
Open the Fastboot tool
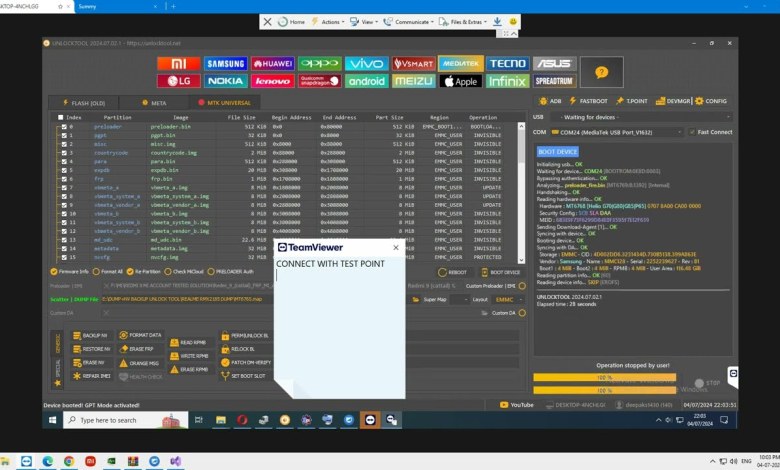click(x=588, y=101)
